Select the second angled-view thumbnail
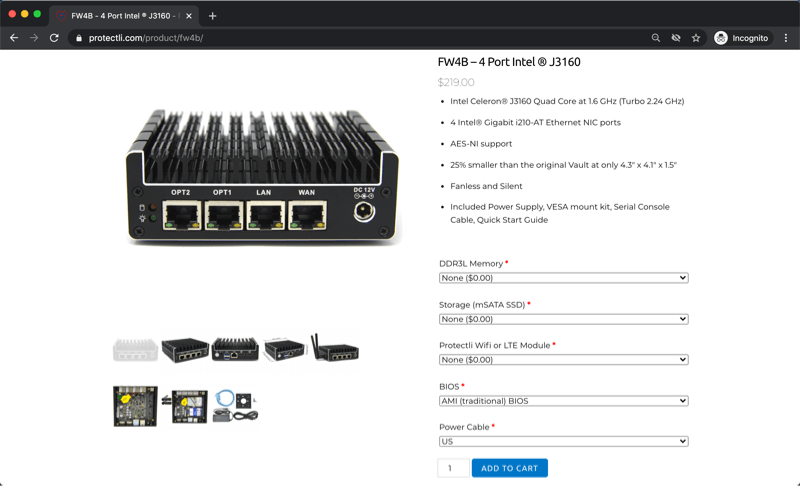The height and width of the screenshot is (486, 800). (185, 350)
